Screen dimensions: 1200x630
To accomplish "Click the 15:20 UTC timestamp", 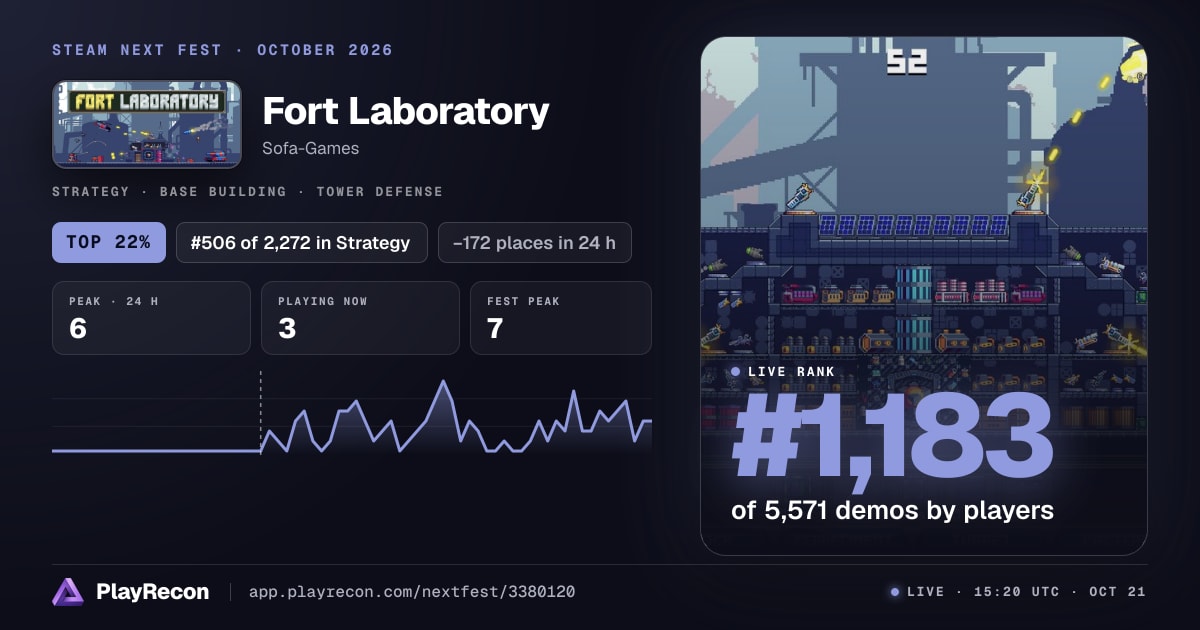I will (x=1017, y=592).
